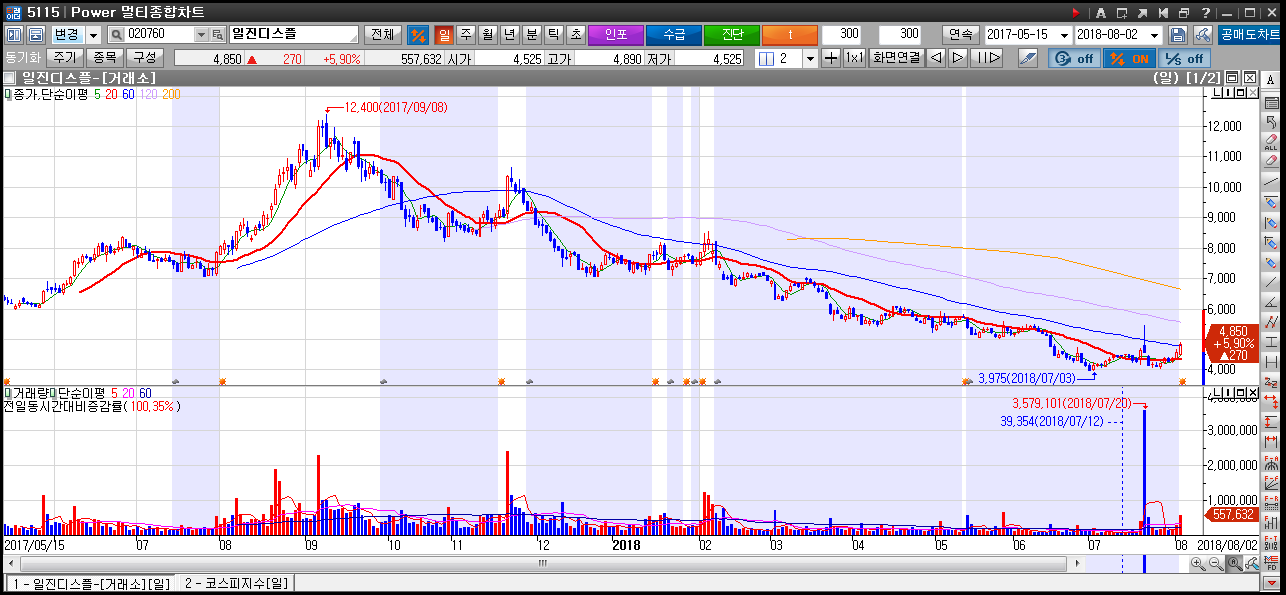The width and height of the screenshot is (1286, 595).
Task: Click the first layout icon next to 변경
Action: tap(14, 34)
